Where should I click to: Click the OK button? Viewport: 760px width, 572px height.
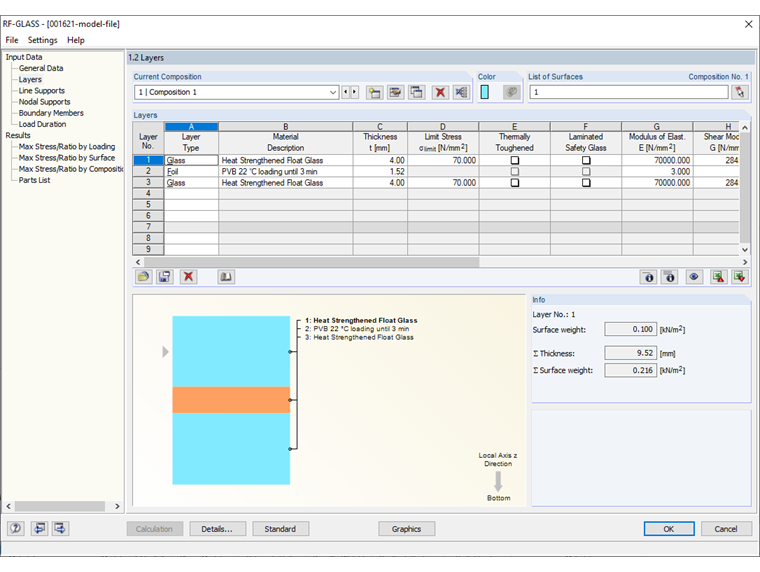coord(669,529)
